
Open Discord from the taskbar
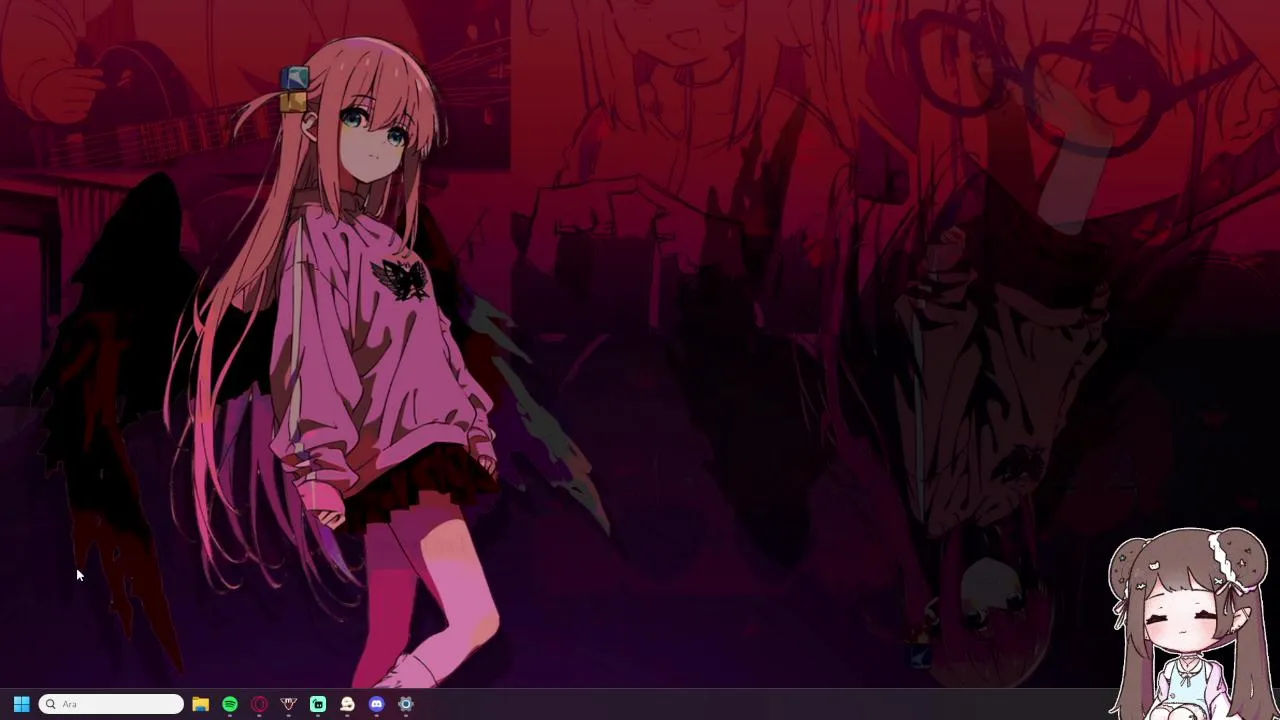point(376,704)
